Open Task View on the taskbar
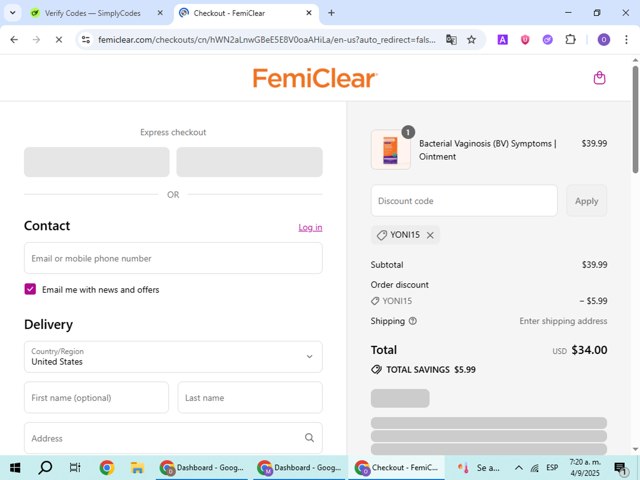640x480 pixels. coord(75,468)
